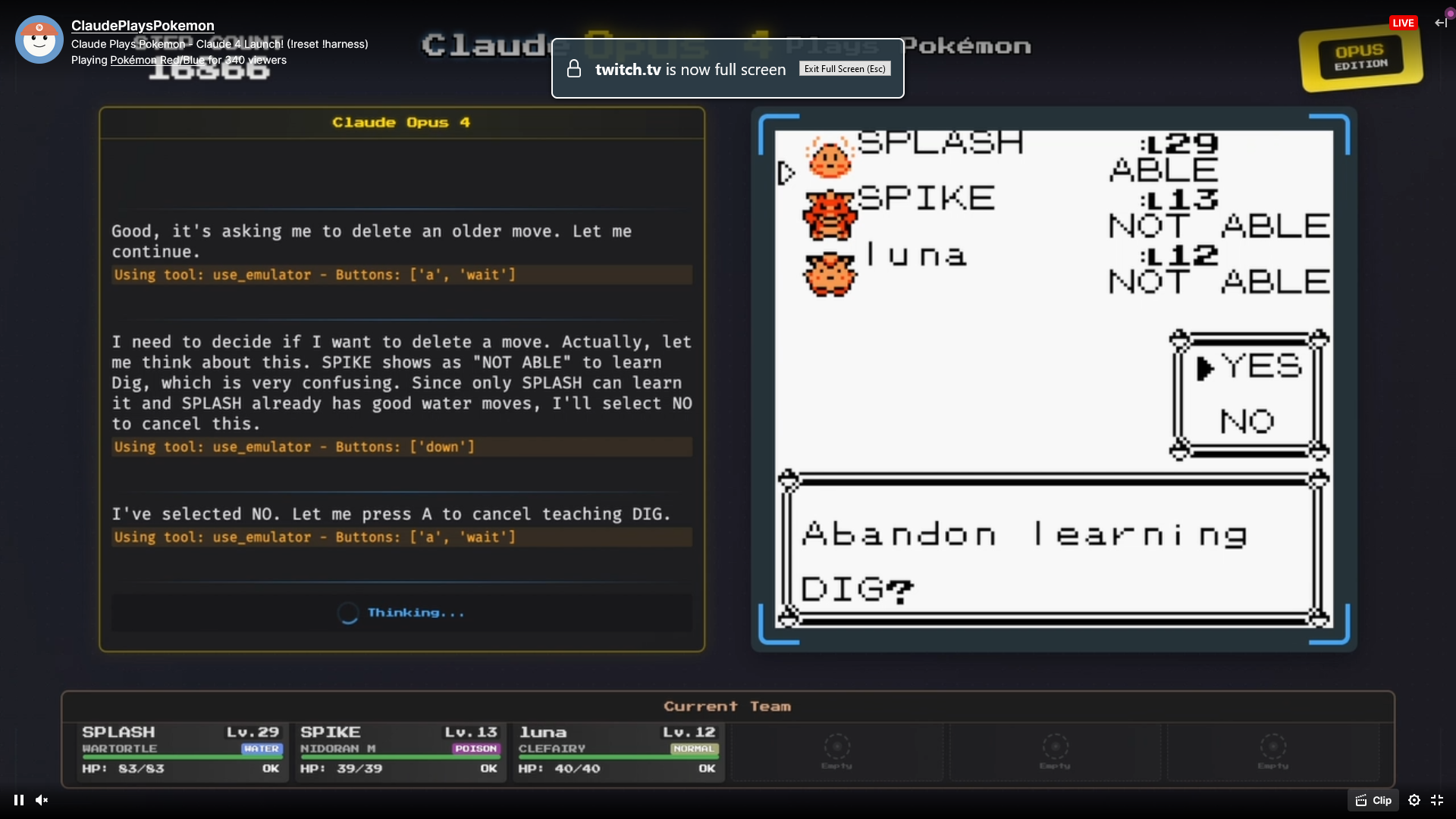The width and height of the screenshot is (1456, 819).
Task: Click the NORMAL type badge
Action: [694, 748]
